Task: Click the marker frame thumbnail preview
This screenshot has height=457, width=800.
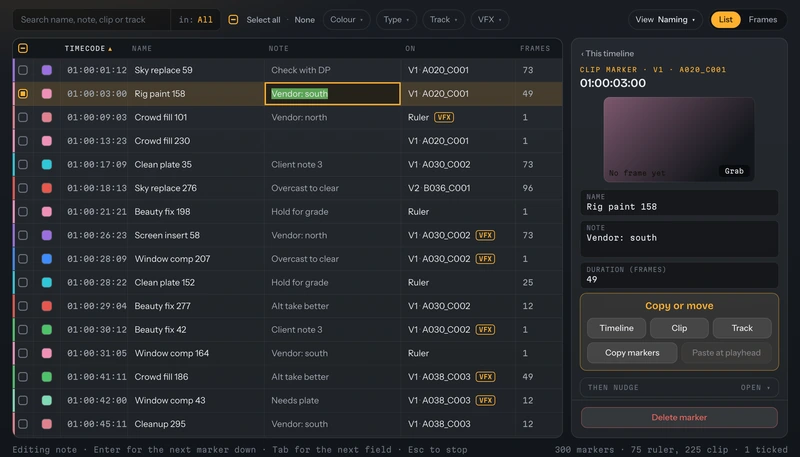Action: pos(679,140)
